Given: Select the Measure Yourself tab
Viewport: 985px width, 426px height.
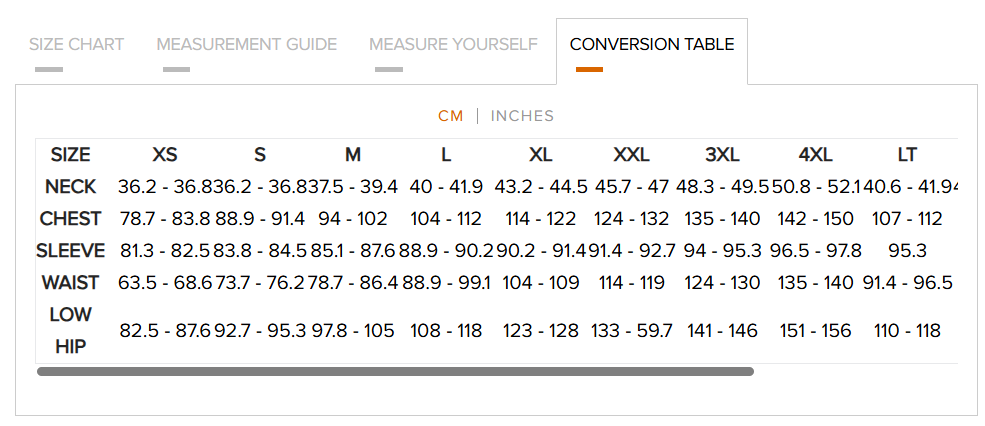Looking at the screenshot, I should [453, 44].
